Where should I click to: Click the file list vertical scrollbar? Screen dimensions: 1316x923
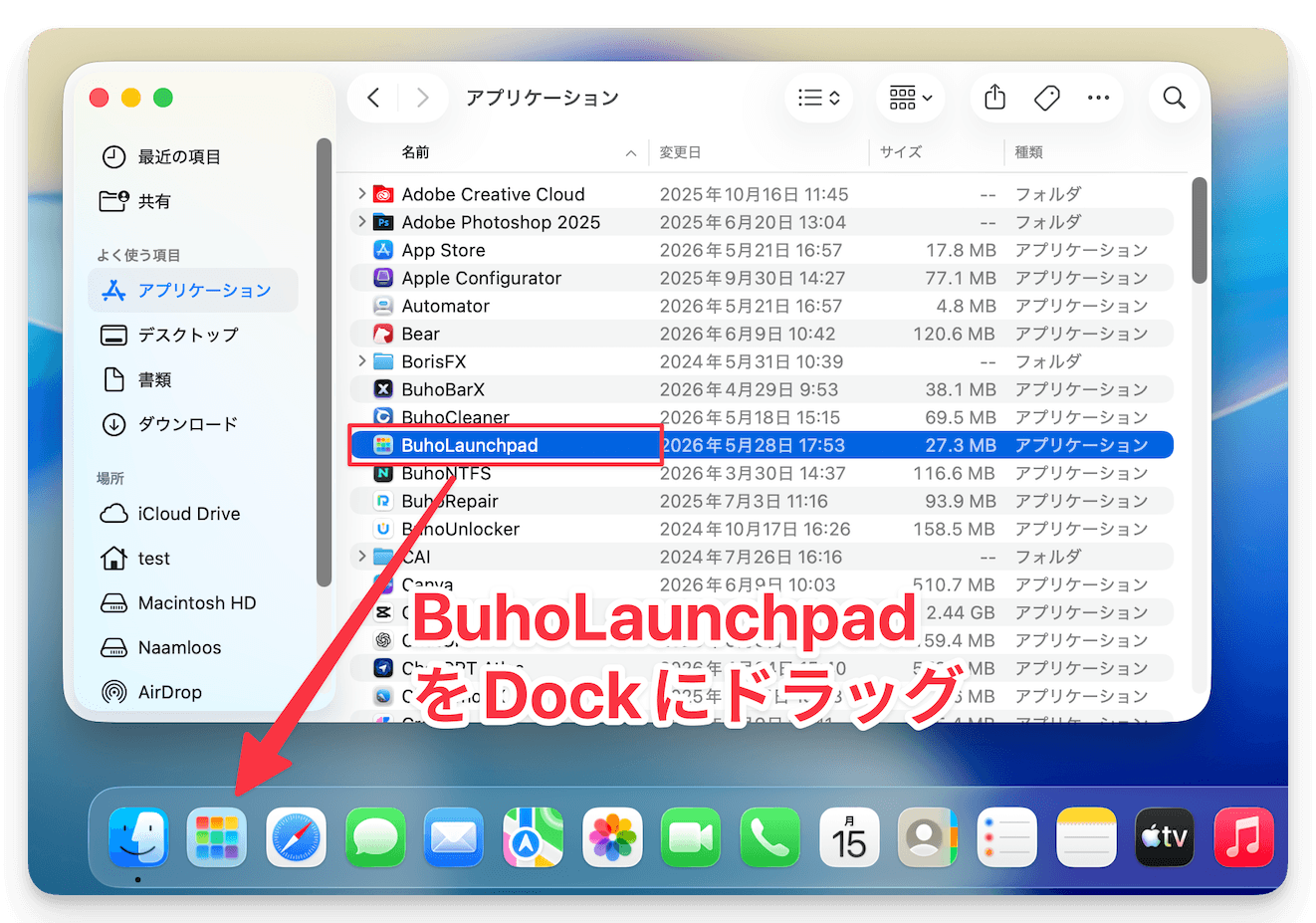1200,230
